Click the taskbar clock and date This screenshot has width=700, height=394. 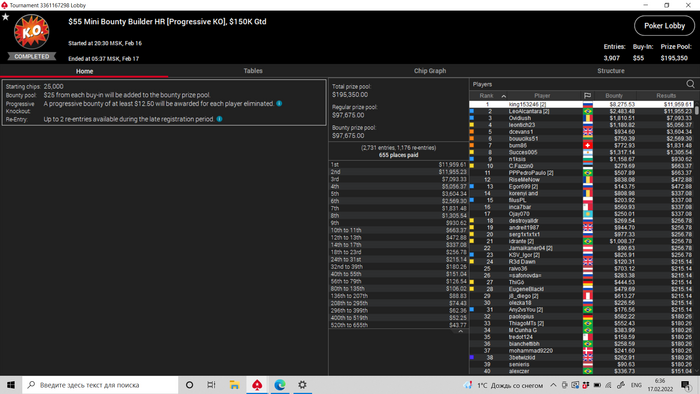coord(660,385)
